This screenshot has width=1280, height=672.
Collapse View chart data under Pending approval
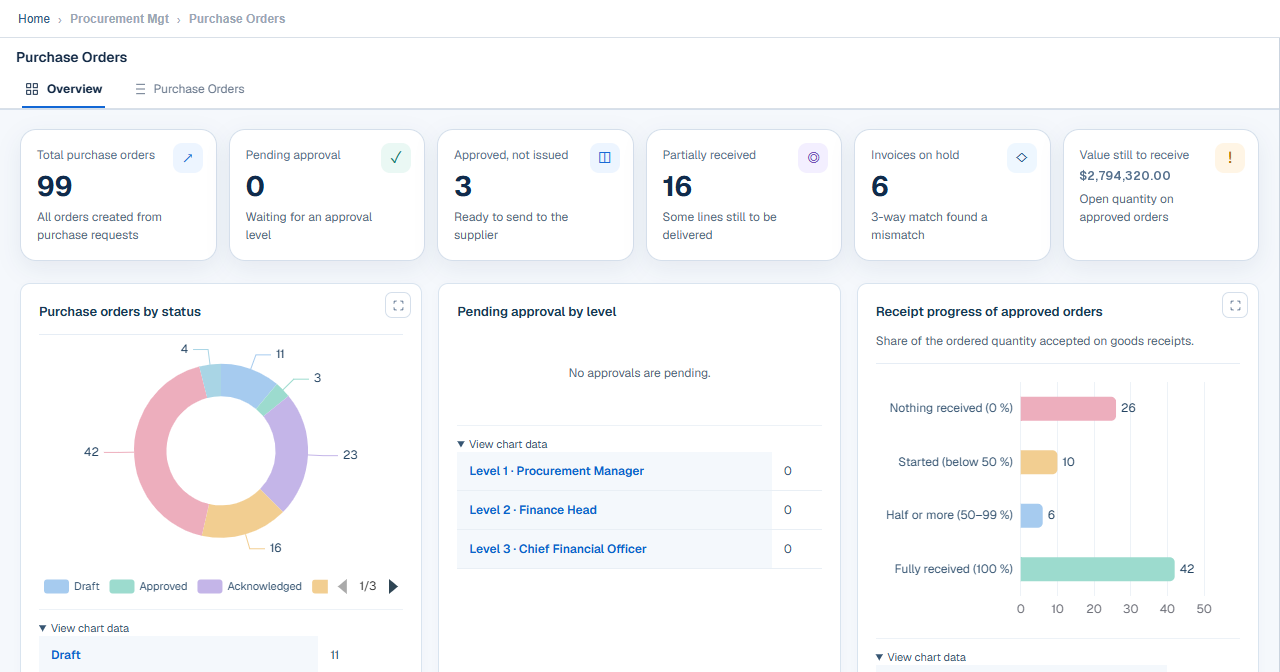coord(502,444)
